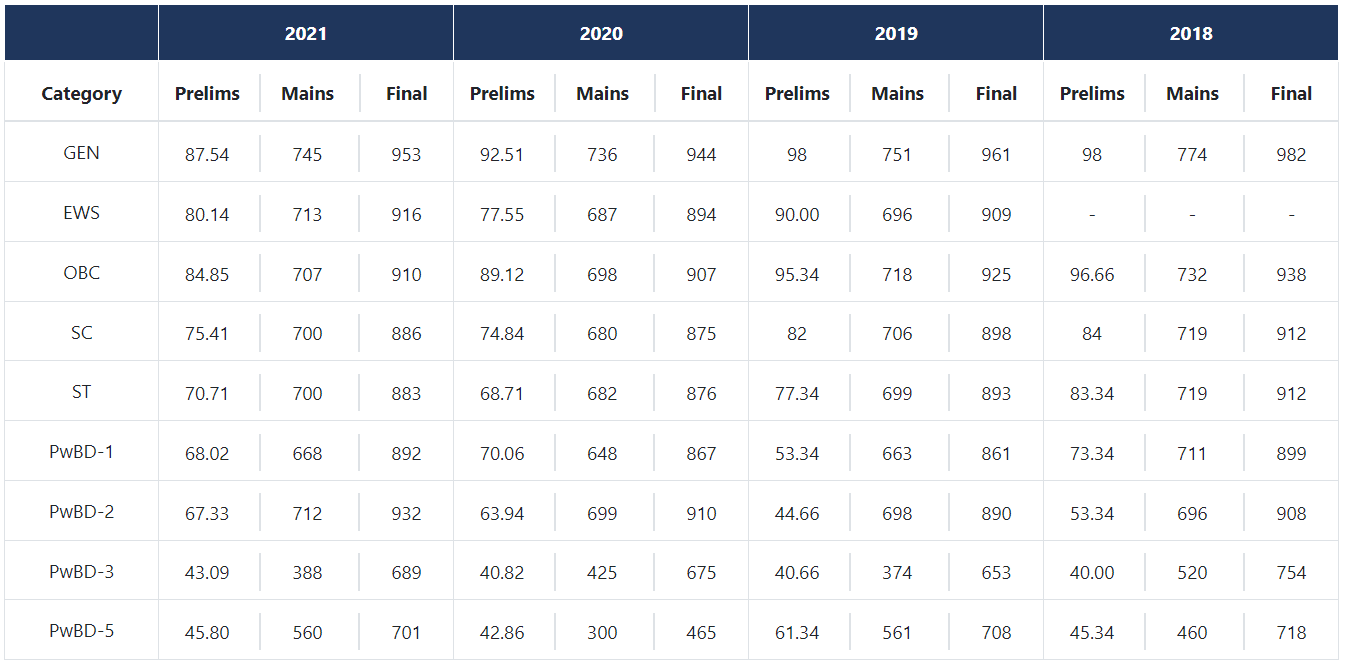Select the Mains subheader under 2020
Viewport: 1346px width, 662px height.
coord(602,94)
